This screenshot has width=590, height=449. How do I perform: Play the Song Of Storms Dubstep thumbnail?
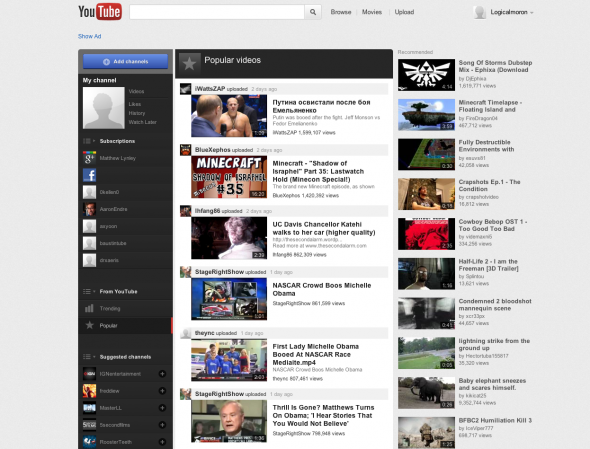pos(426,75)
